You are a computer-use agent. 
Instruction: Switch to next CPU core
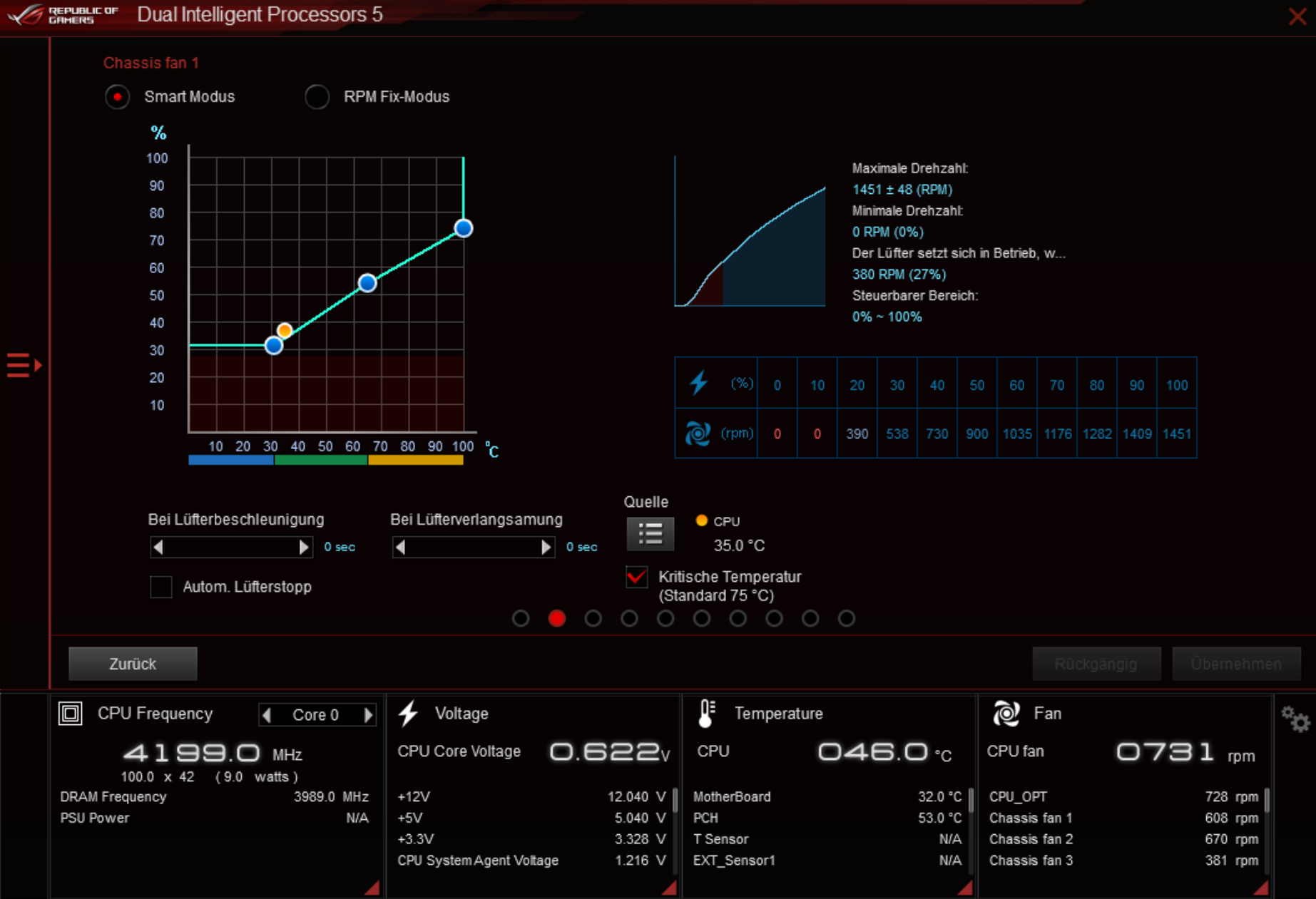click(x=368, y=715)
